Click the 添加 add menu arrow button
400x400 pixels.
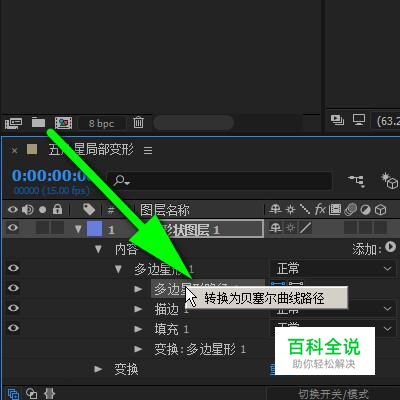390,247
